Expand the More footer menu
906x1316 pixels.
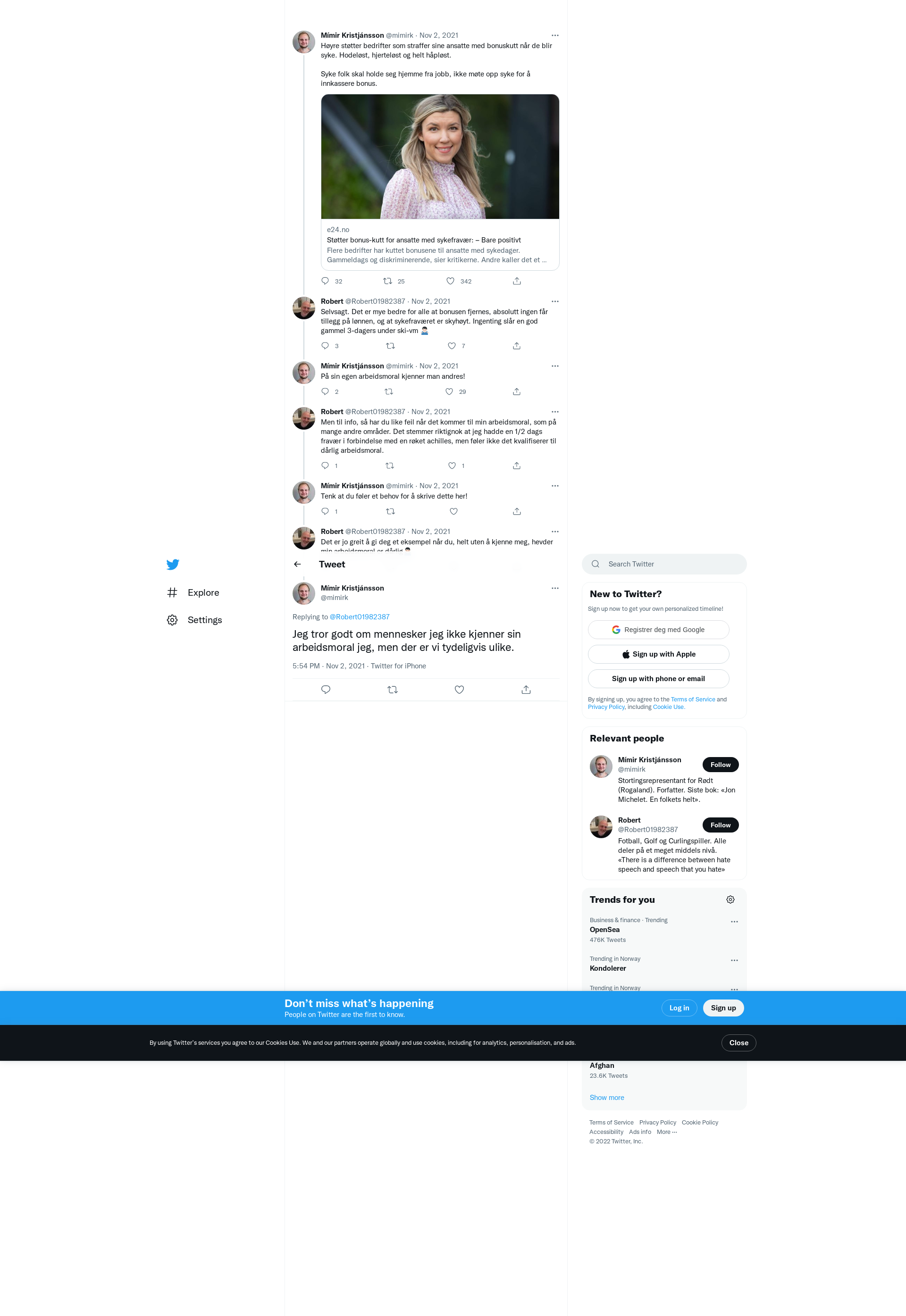tap(667, 1132)
